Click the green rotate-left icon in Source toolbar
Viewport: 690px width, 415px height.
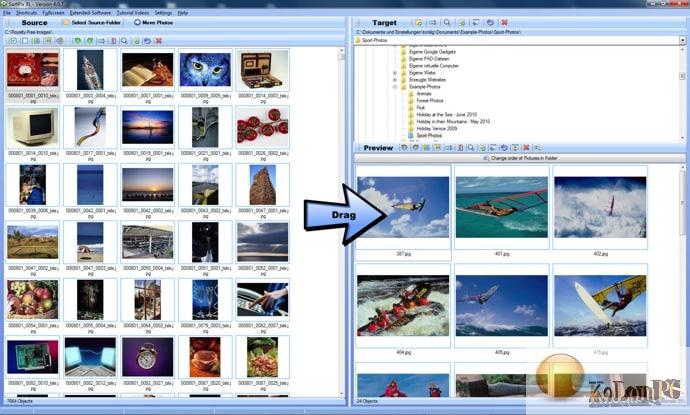pyautogui.click(x=78, y=40)
